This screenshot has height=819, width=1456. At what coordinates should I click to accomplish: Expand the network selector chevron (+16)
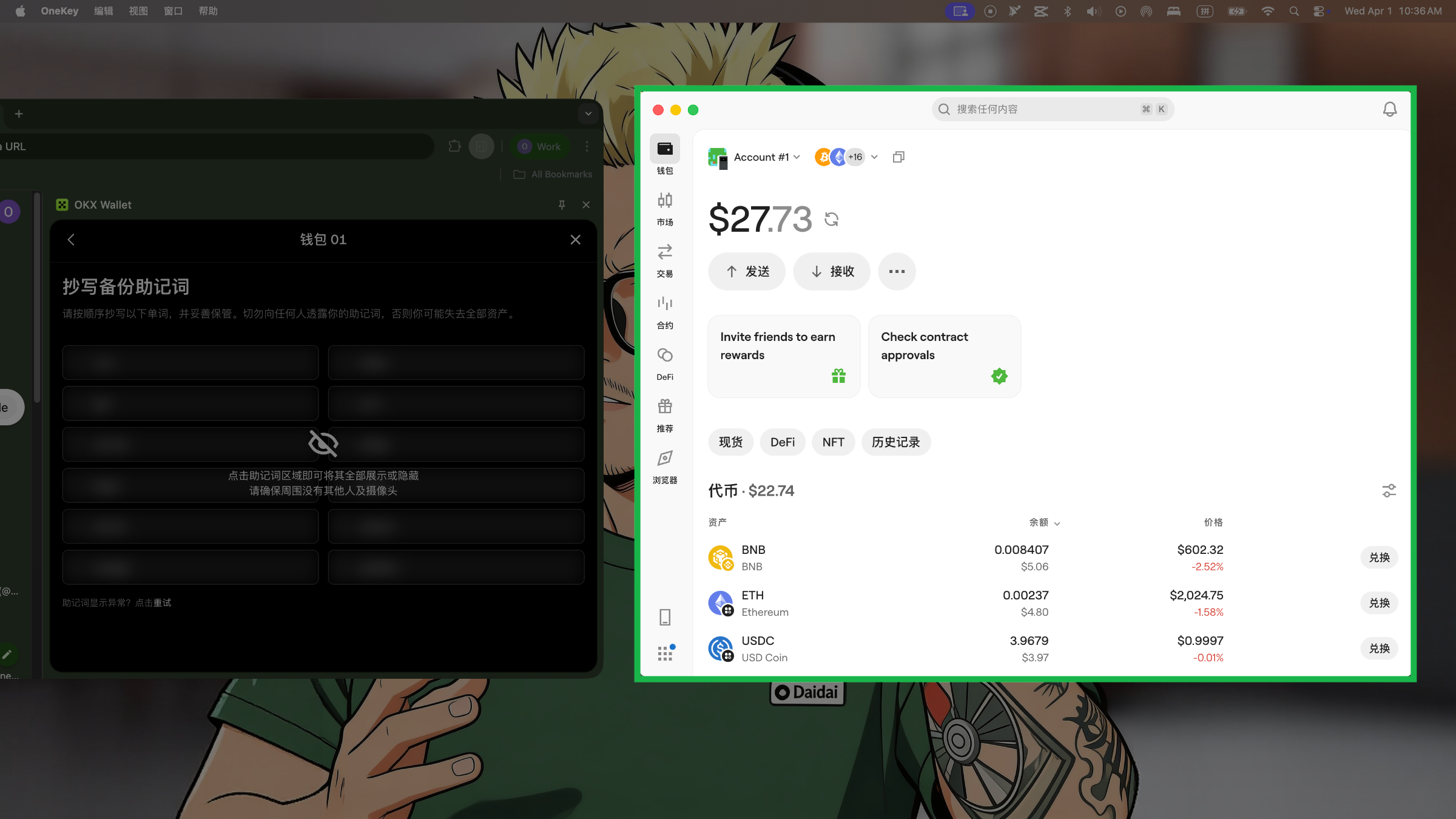874,157
